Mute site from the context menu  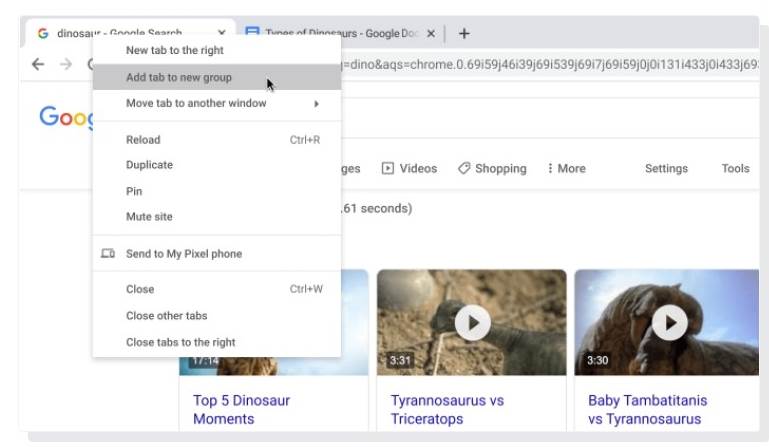(x=149, y=217)
